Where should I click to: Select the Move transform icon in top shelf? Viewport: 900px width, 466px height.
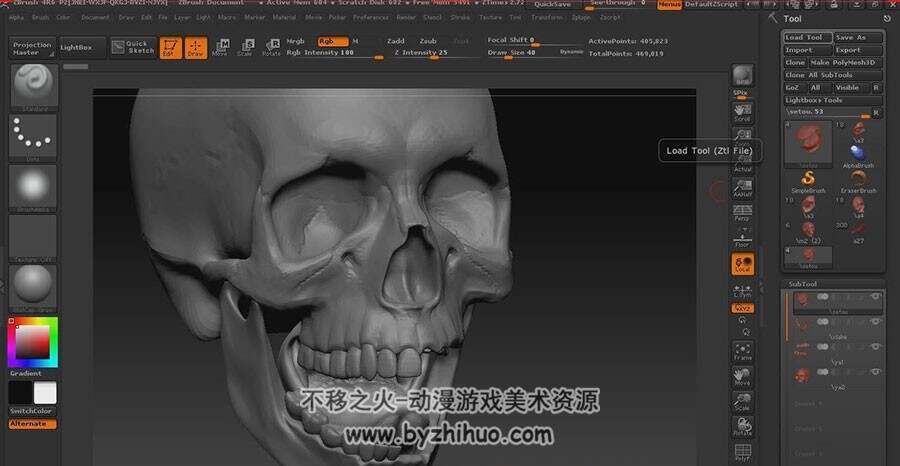(x=221, y=48)
